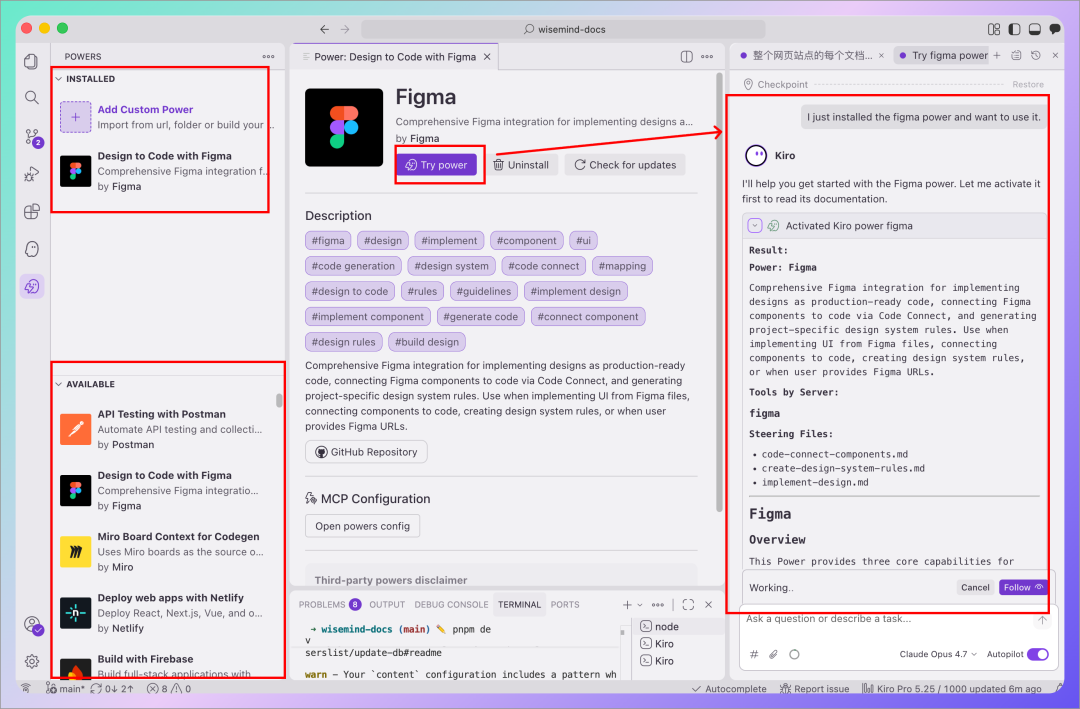Open the terminal launch profile dropdown arrow
The image size is (1080, 709).
tap(640, 604)
